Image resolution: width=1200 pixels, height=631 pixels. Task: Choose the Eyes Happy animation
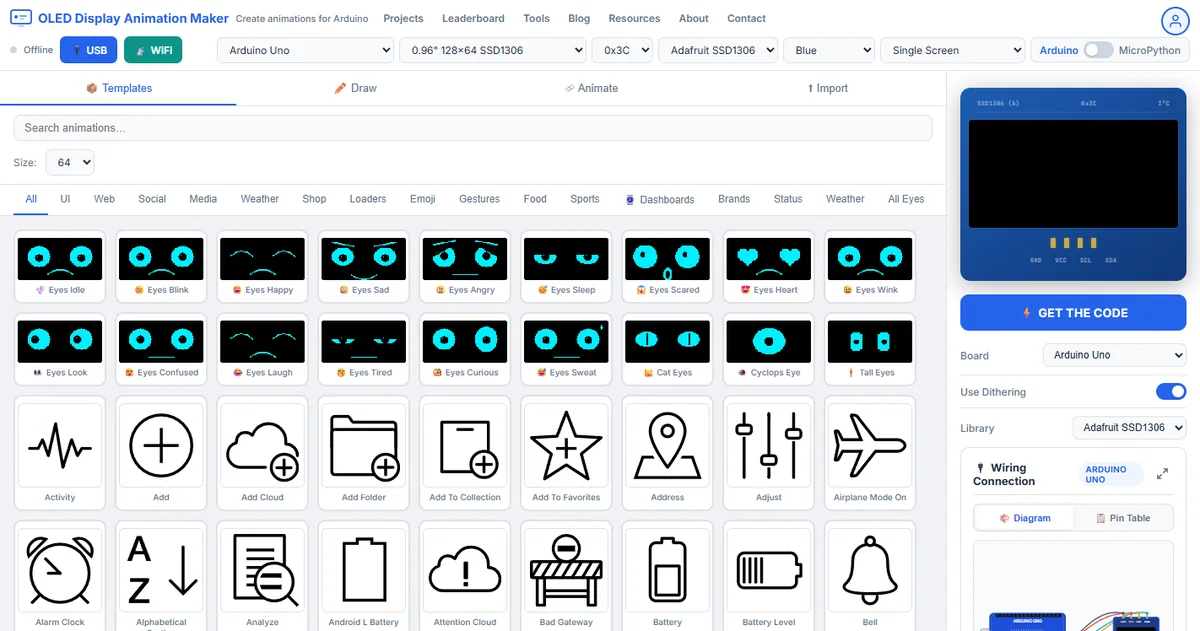point(262,266)
